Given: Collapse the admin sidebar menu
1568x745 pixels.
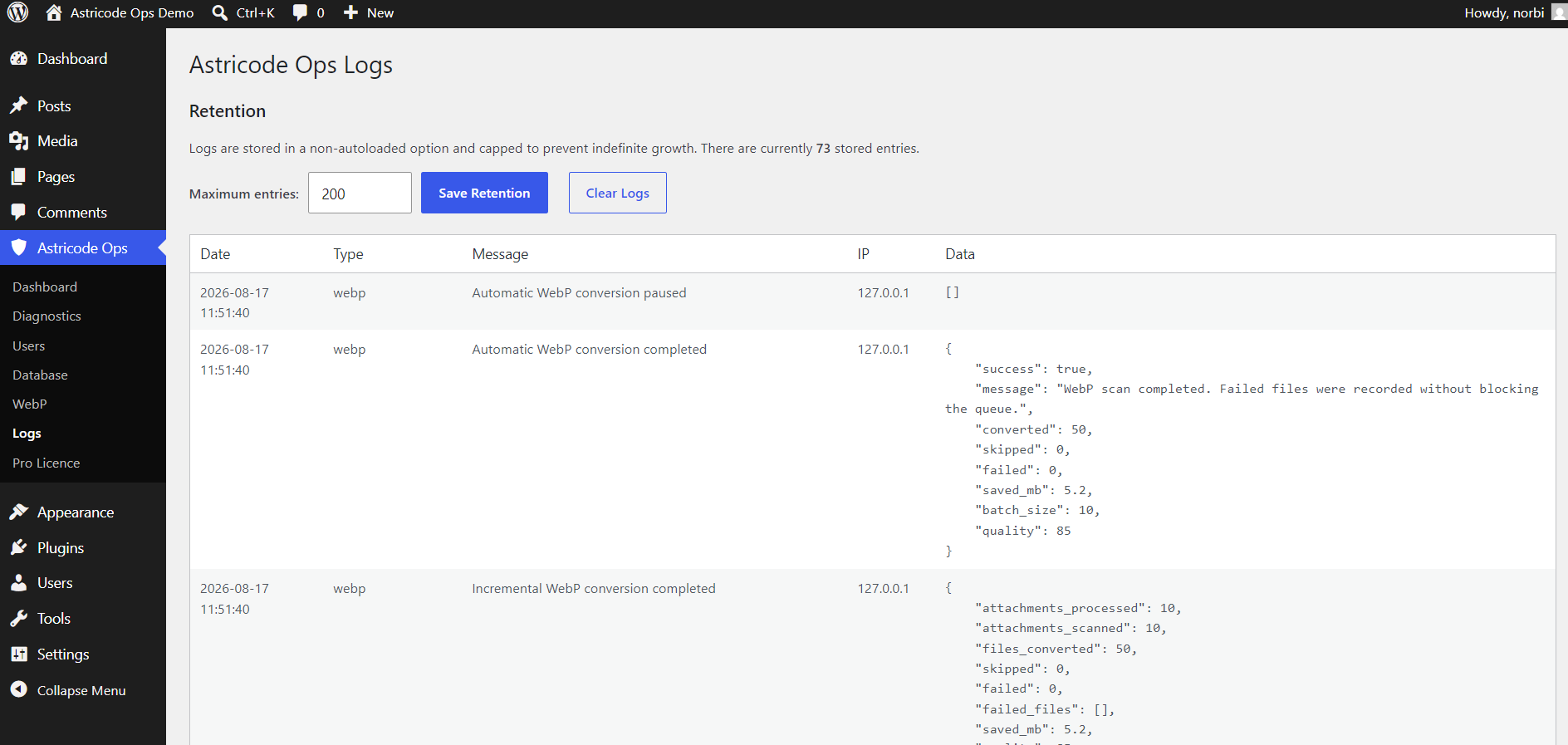Looking at the screenshot, I should click(x=81, y=690).
